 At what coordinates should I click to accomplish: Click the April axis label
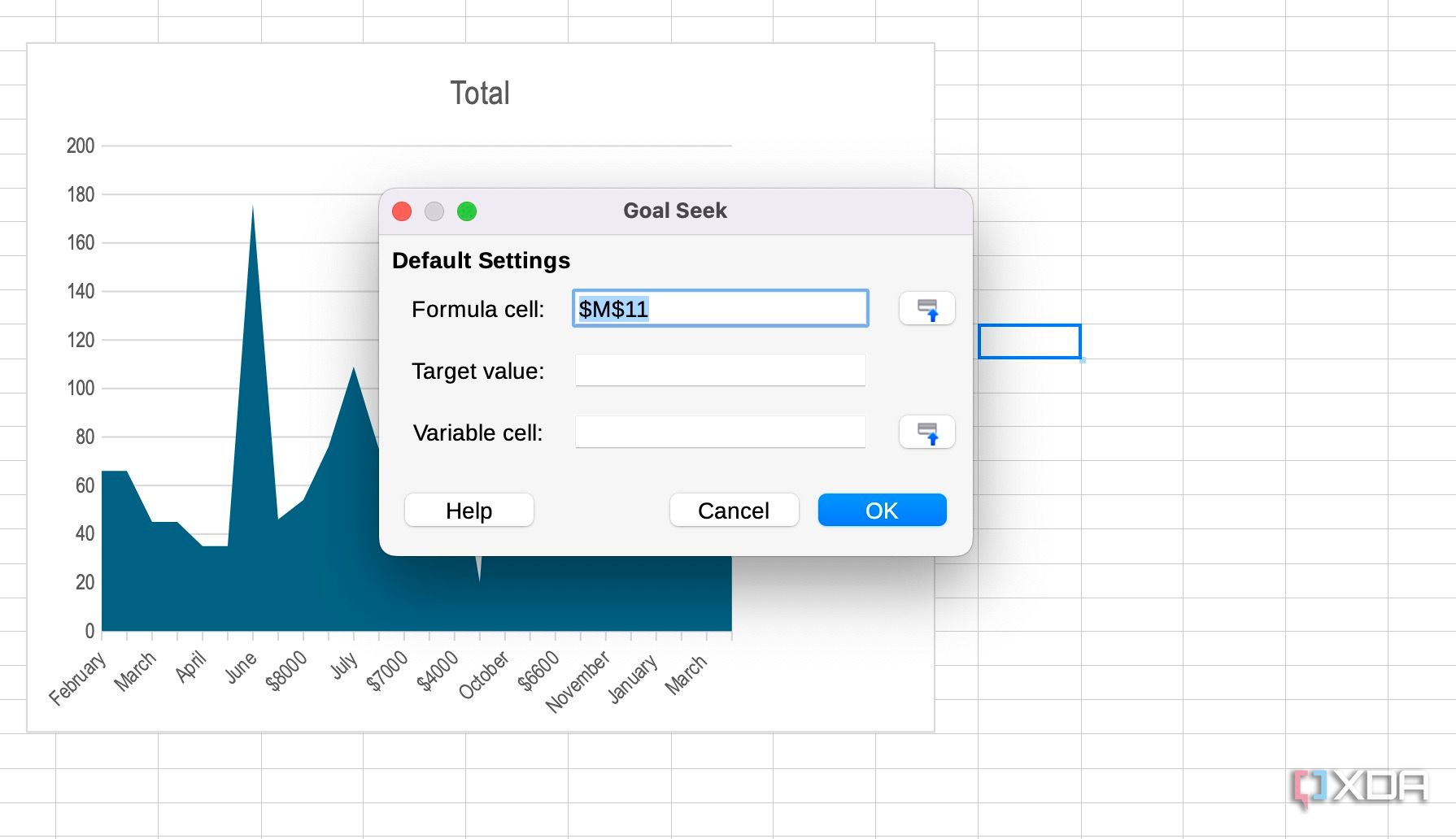(x=190, y=667)
